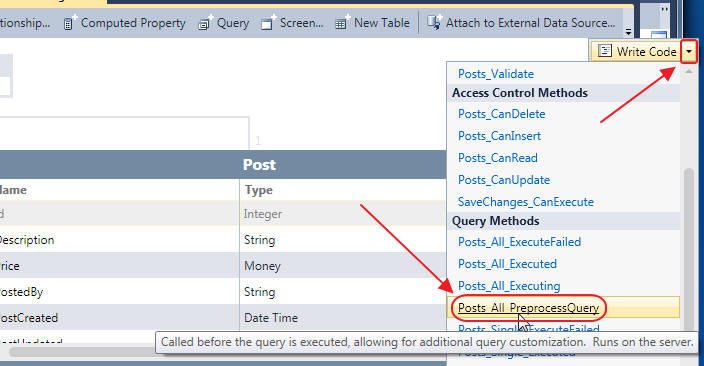Viewport: 704px width, 366px height.
Task: Choose Posts_CanInsert access control method
Action: (499, 136)
